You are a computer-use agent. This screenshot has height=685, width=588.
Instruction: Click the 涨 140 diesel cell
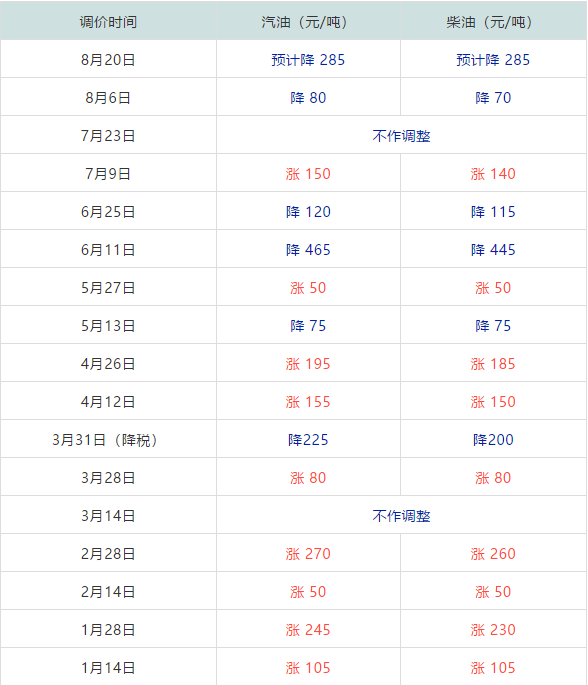tap(493, 174)
